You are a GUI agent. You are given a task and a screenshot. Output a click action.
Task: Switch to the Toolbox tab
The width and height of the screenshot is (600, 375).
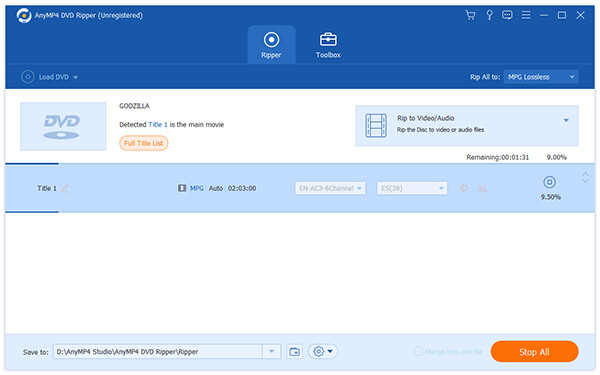click(x=328, y=45)
